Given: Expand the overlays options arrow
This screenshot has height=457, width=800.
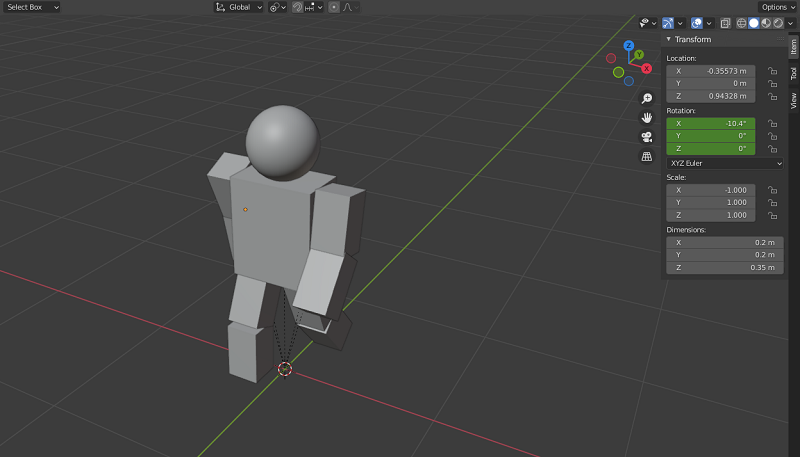Looking at the screenshot, I should (709, 23).
